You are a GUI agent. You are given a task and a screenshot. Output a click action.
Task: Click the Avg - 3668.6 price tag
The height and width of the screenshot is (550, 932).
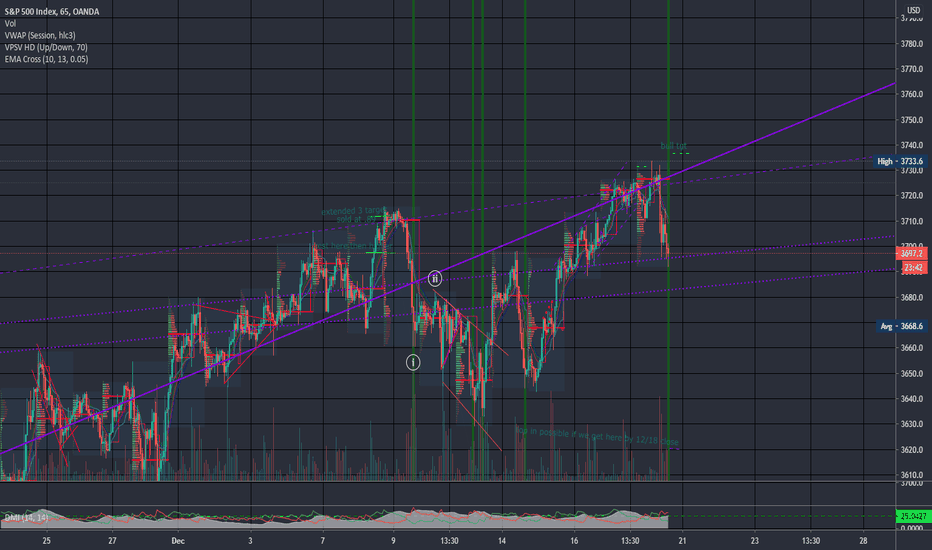pyautogui.click(x=901, y=326)
